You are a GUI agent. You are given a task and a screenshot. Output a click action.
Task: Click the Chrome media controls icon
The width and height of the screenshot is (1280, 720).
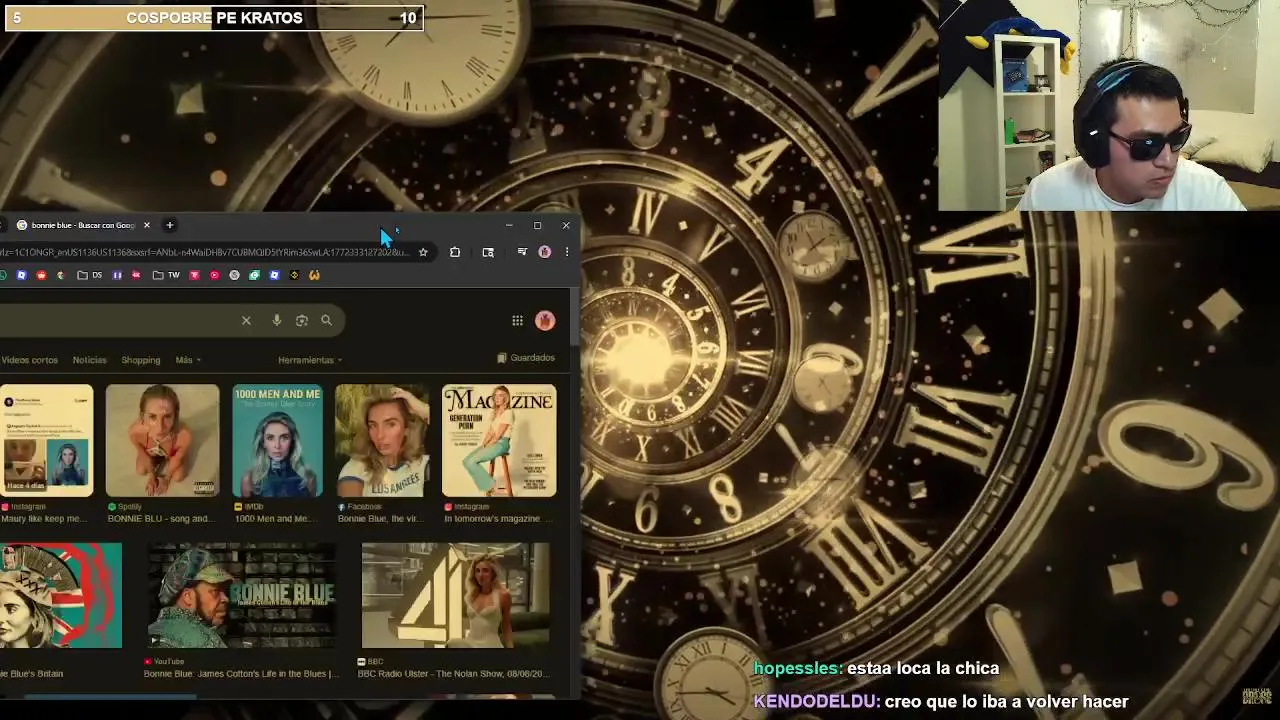[x=521, y=252]
